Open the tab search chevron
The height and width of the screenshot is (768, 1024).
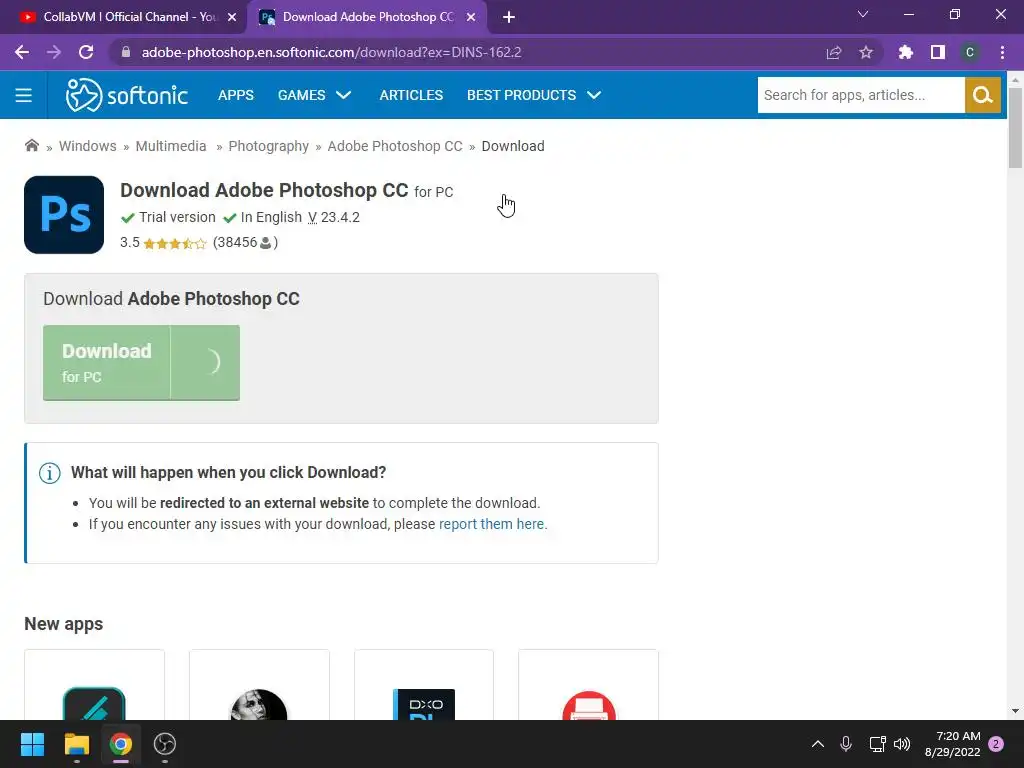[x=863, y=14]
